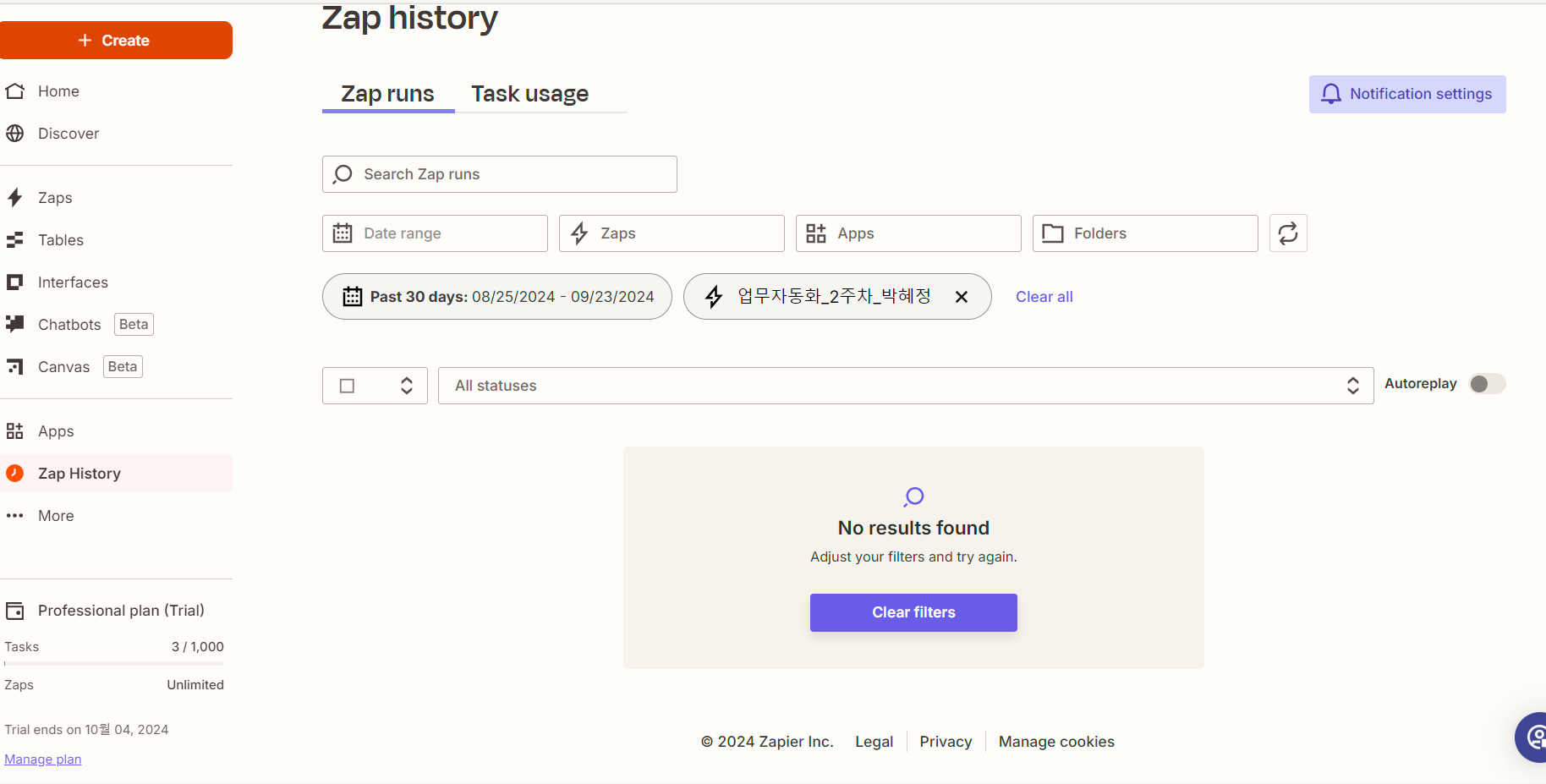Click the lightning icon in filter chip
Screen dimensions: 1546x784
pyautogui.click(x=714, y=297)
